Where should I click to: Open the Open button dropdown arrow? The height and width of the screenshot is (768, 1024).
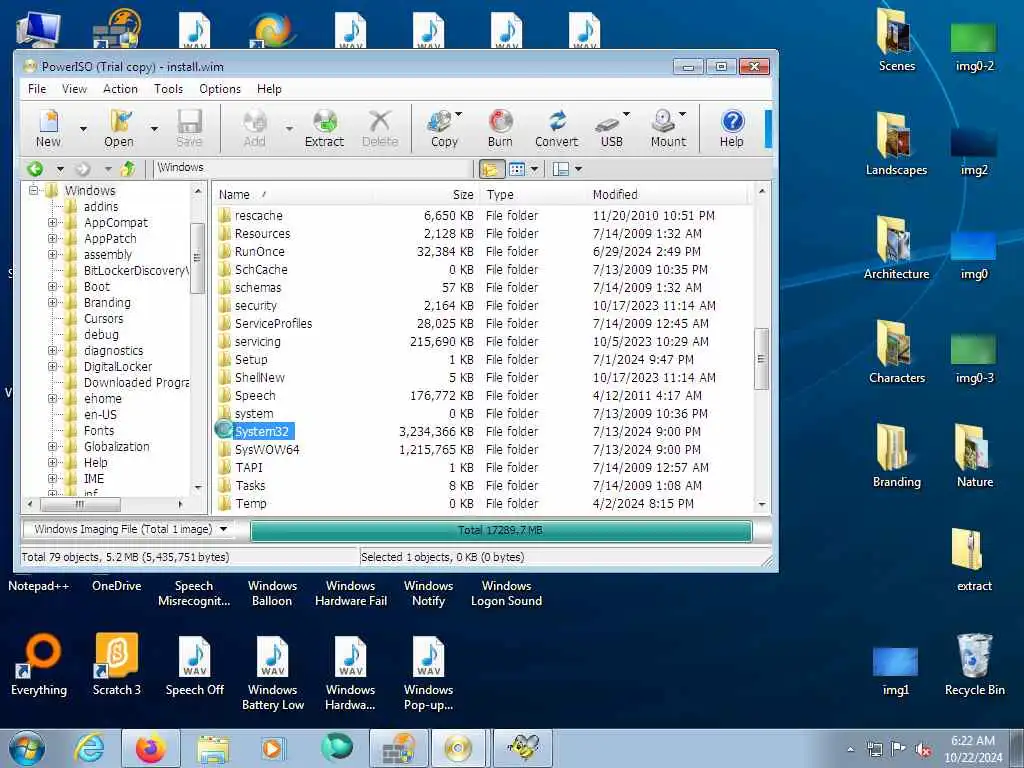(x=154, y=129)
